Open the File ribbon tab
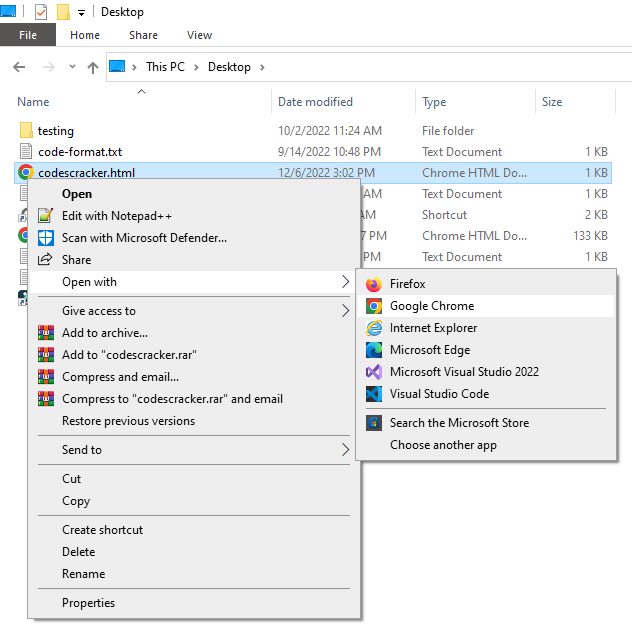 pyautogui.click(x=28, y=35)
